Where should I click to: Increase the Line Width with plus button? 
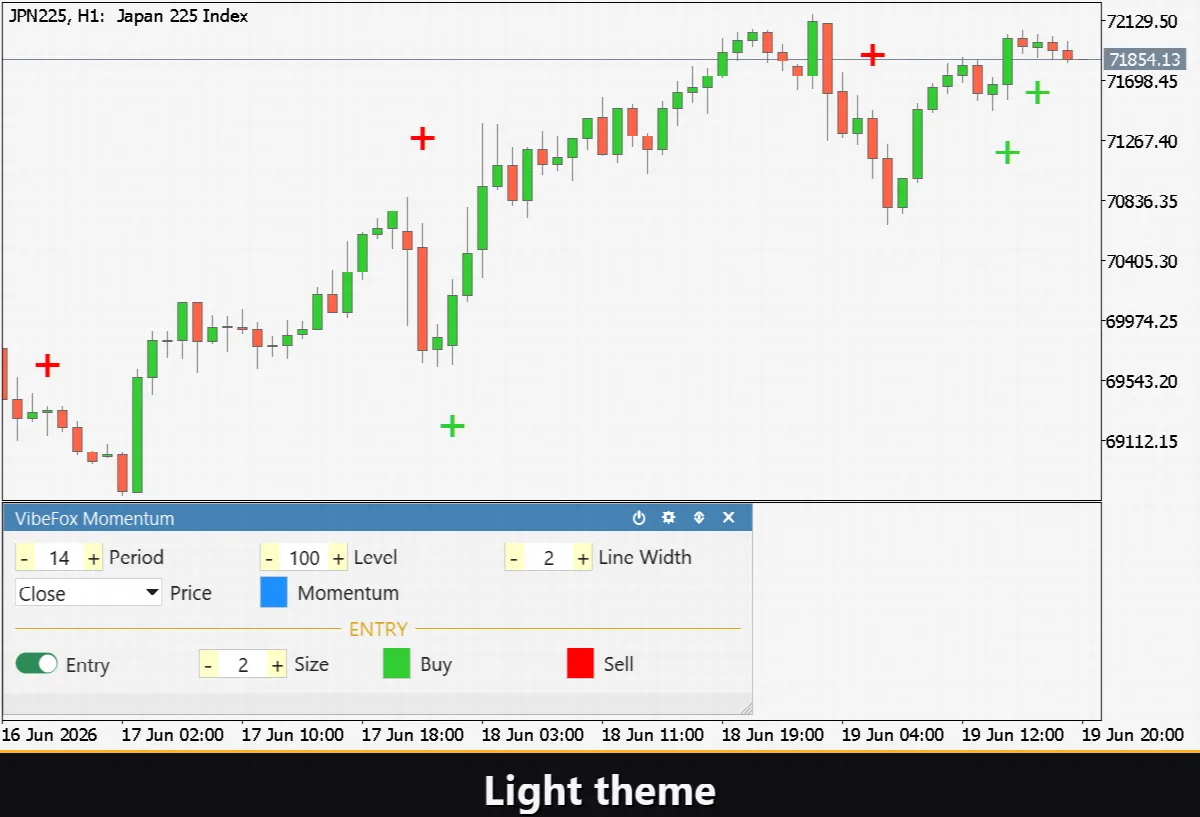click(583, 558)
